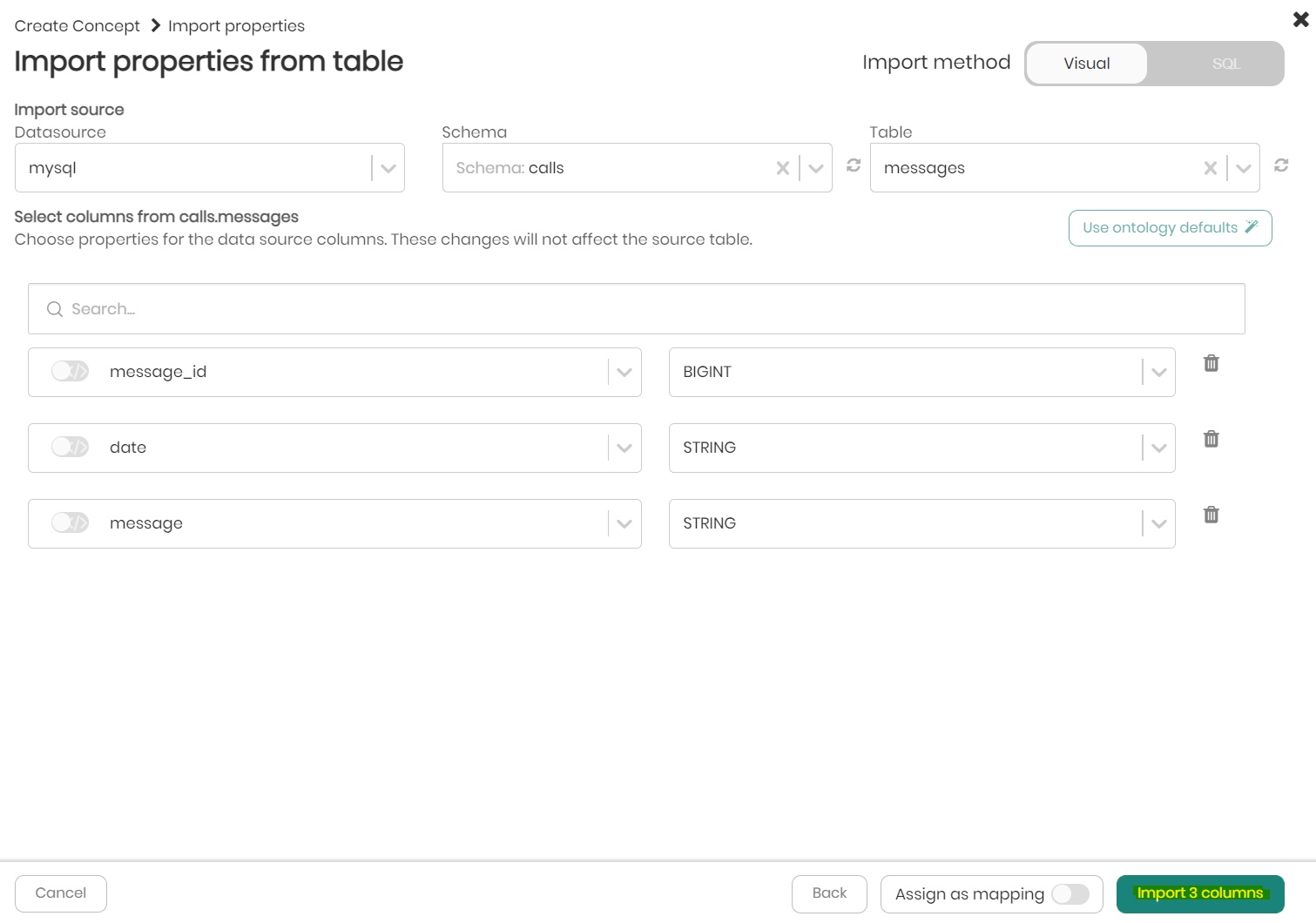
Task: Delete the message_id column row
Action: (x=1211, y=363)
